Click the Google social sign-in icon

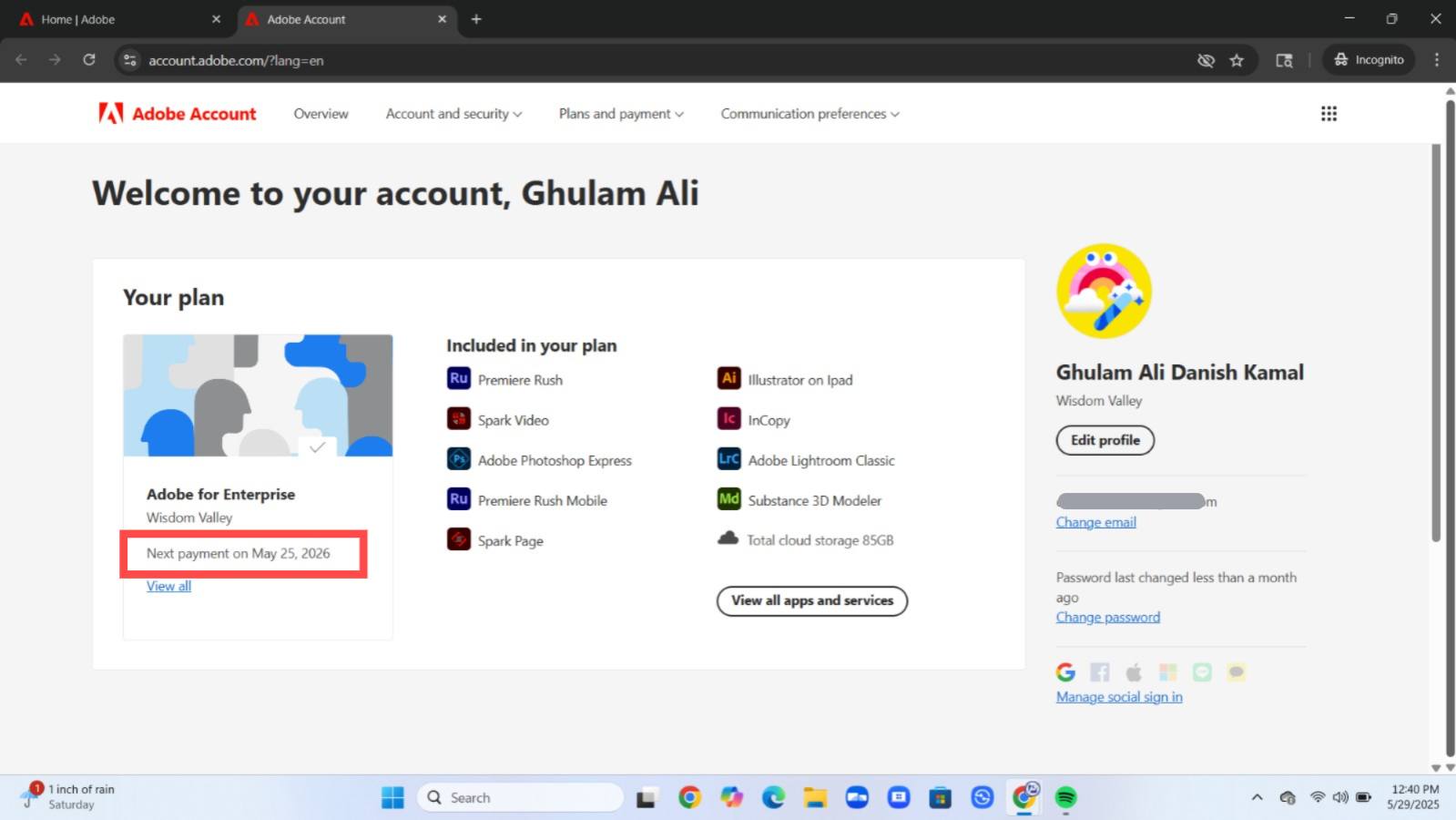(1065, 672)
